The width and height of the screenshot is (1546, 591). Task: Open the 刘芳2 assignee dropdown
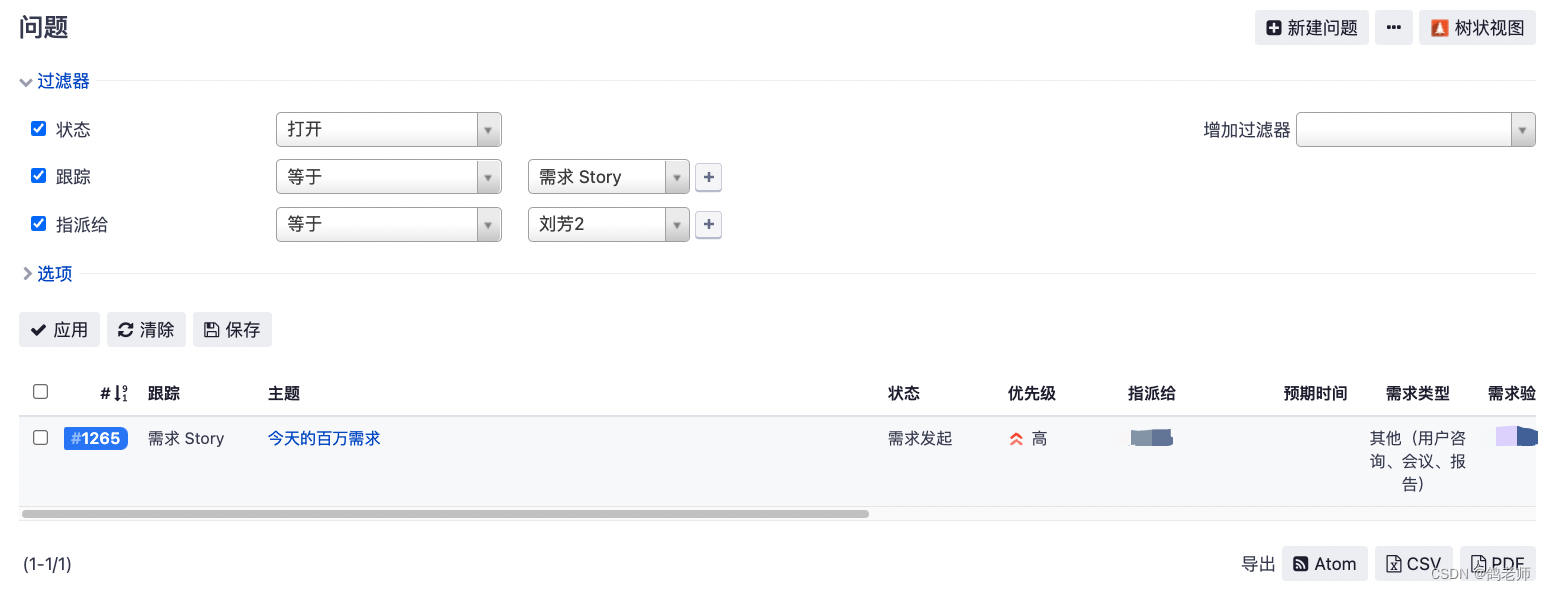point(678,224)
